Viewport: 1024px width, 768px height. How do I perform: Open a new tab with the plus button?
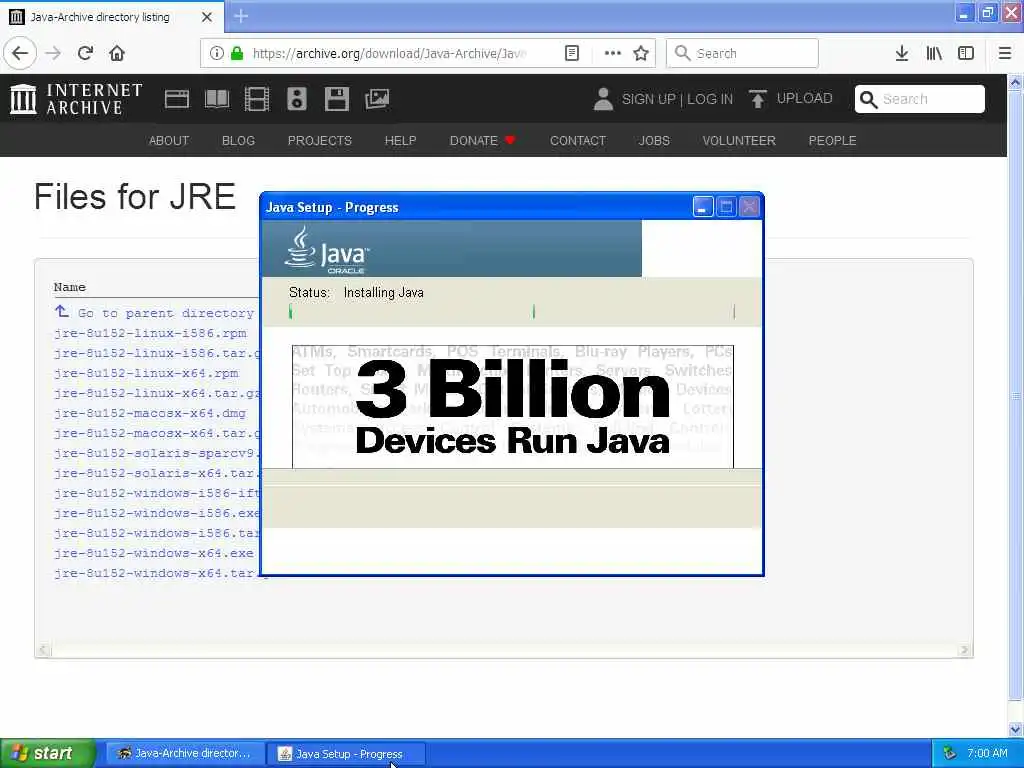click(241, 16)
